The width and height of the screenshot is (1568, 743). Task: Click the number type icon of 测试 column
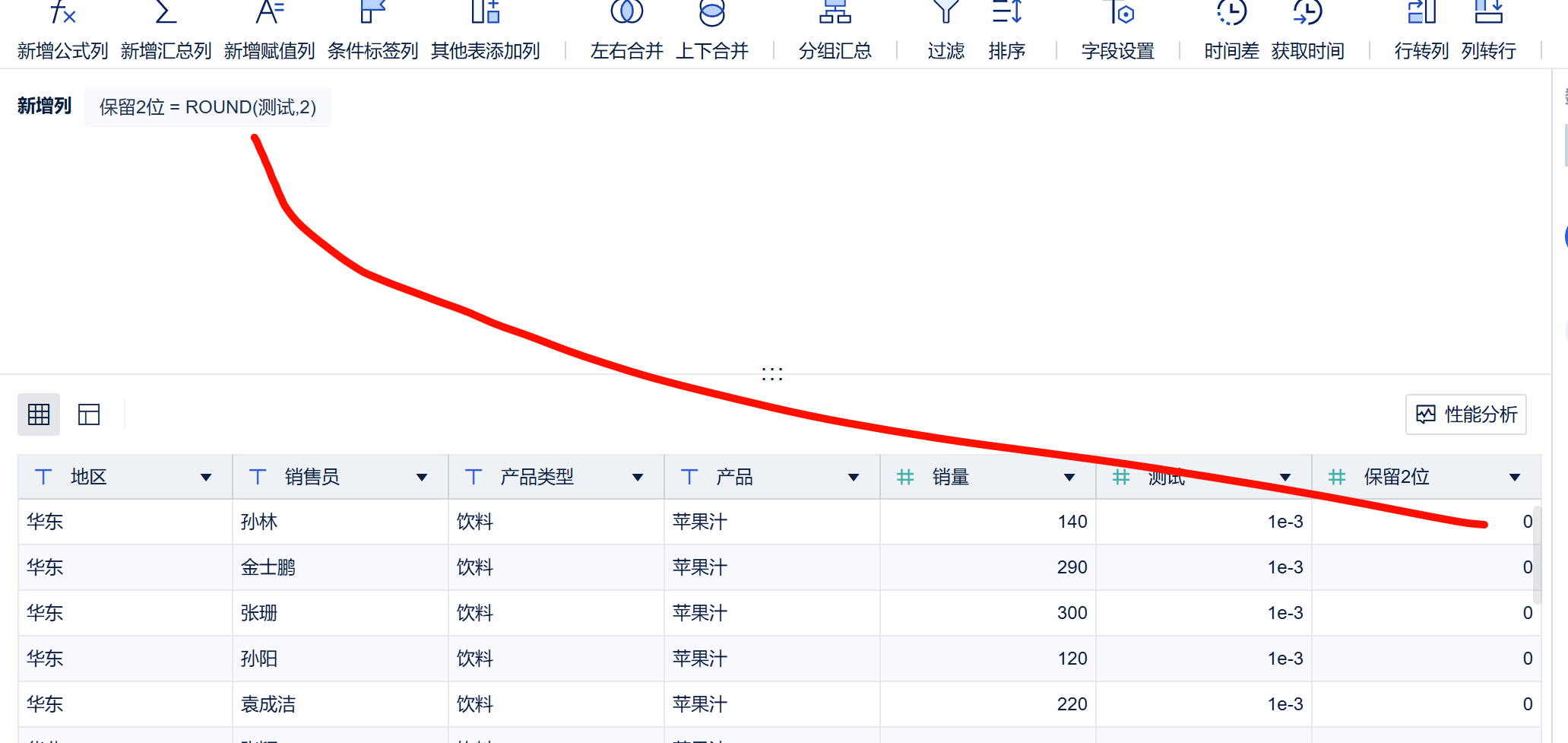[x=1121, y=477]
